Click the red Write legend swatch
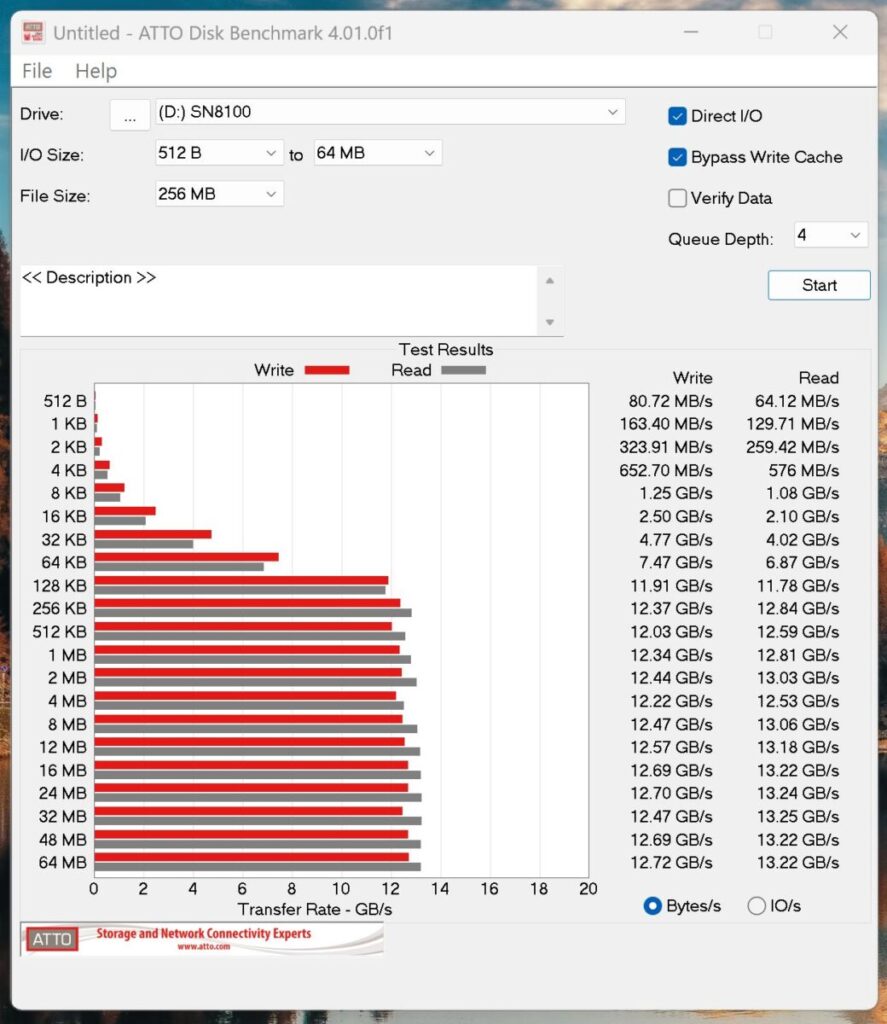The image size is (887, 1024). [x=327, y=370]
